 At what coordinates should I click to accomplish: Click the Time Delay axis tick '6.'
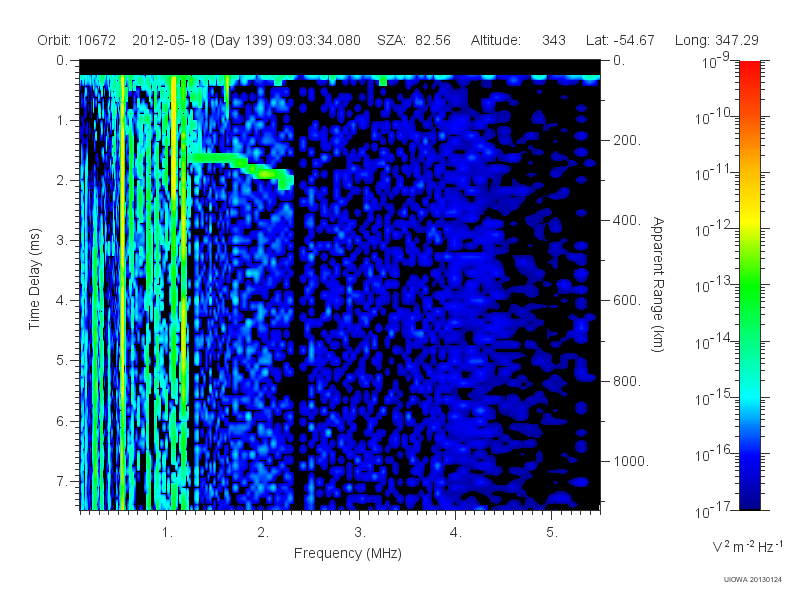pos(62,421)
